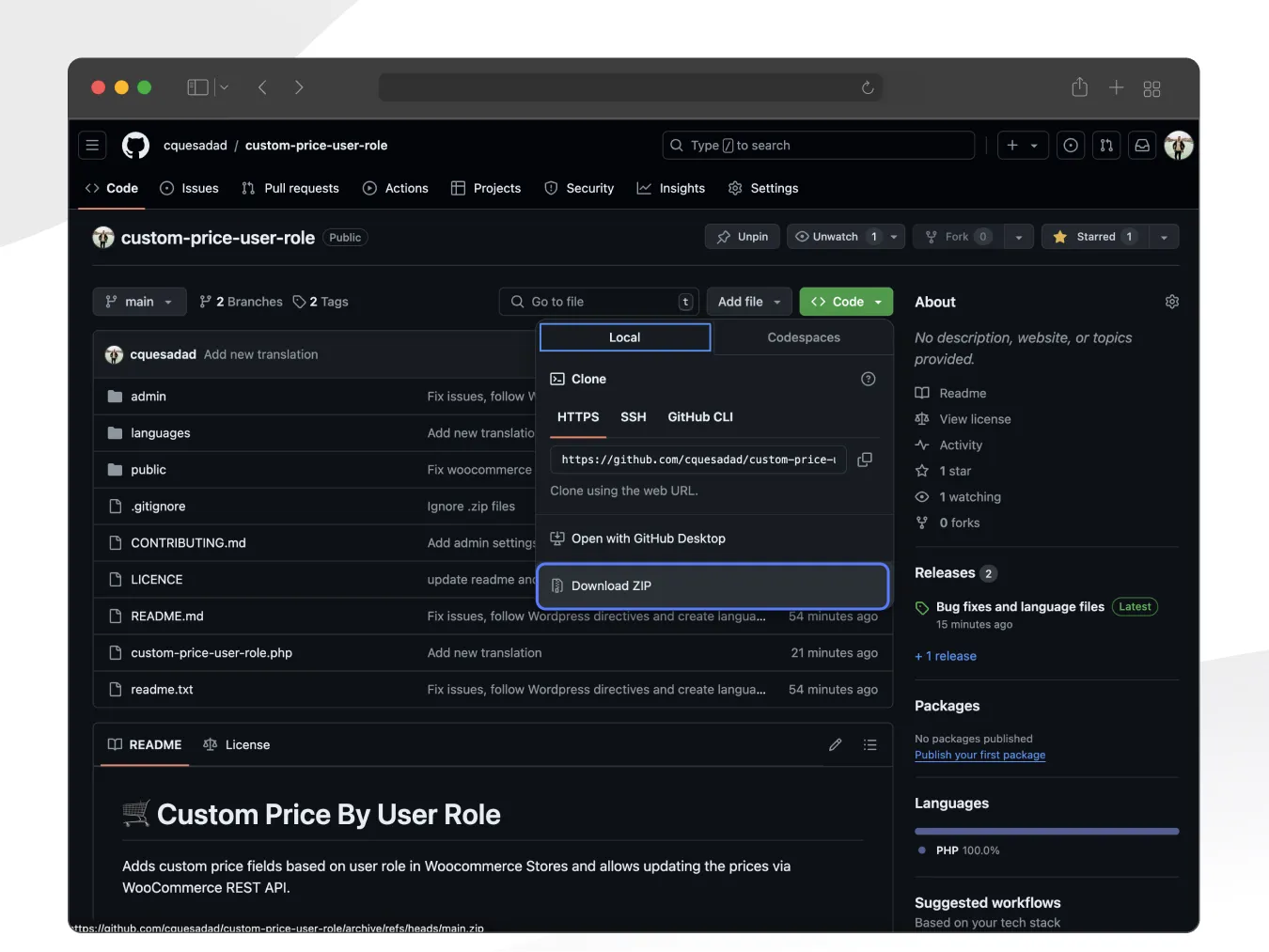Open the README outline list icon
Screen dimensions: 1269x952
(870, 744)
